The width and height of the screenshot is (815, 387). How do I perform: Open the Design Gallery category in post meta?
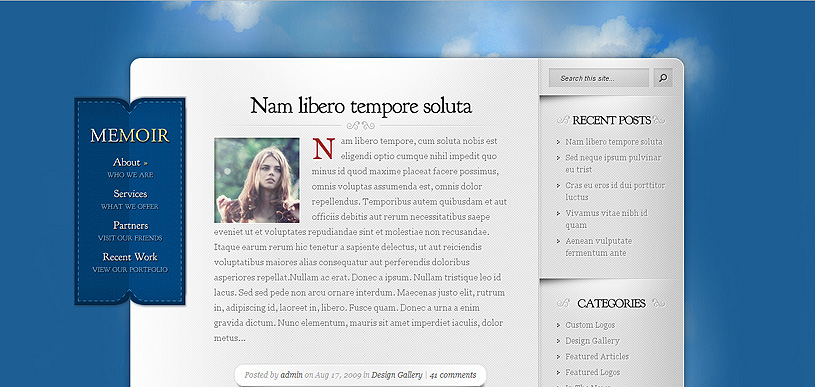click(397, 375)
